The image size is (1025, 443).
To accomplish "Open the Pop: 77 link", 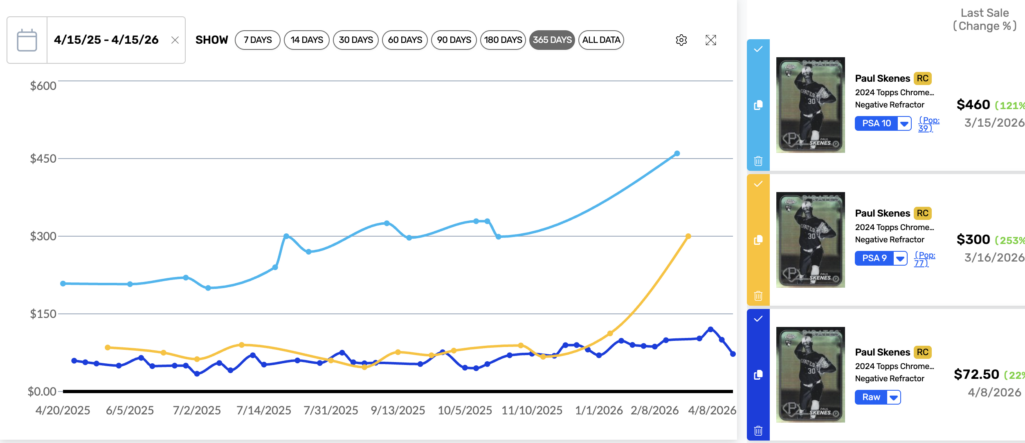I will tap(924, 259).
